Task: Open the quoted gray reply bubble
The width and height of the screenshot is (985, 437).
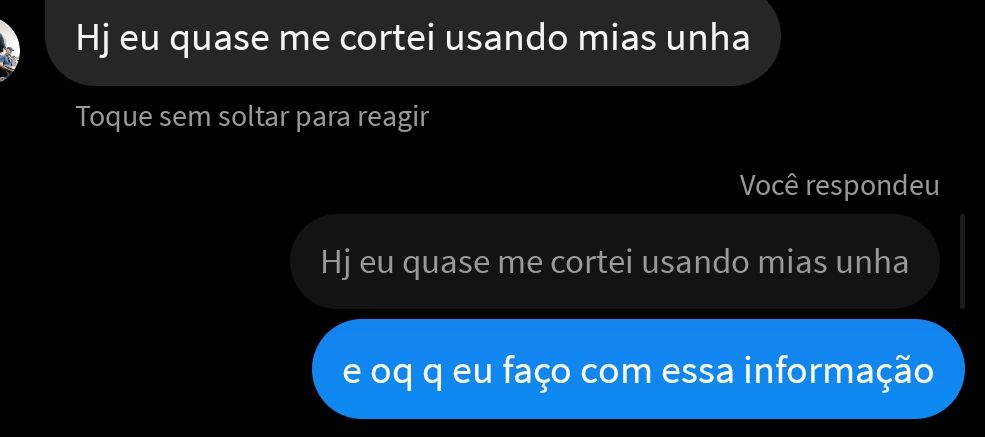Action: click(615, 262)
